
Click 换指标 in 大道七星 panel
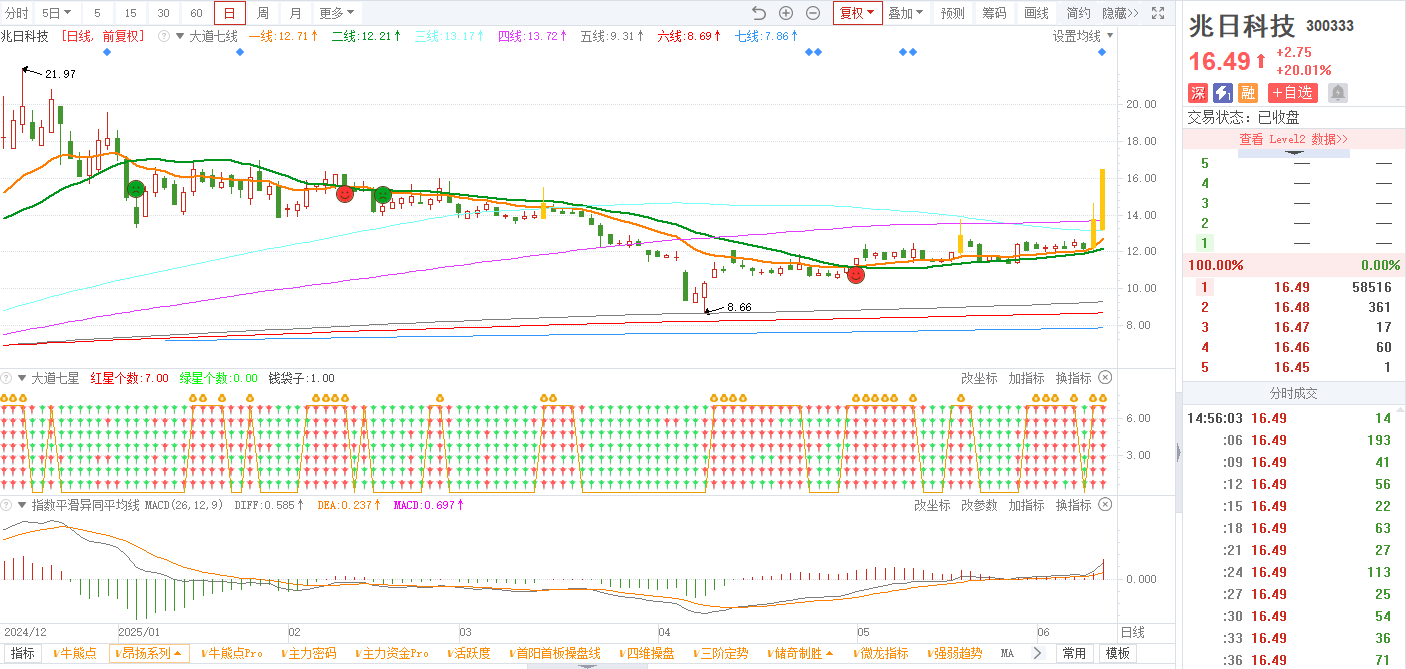[x=1073, y=378]
